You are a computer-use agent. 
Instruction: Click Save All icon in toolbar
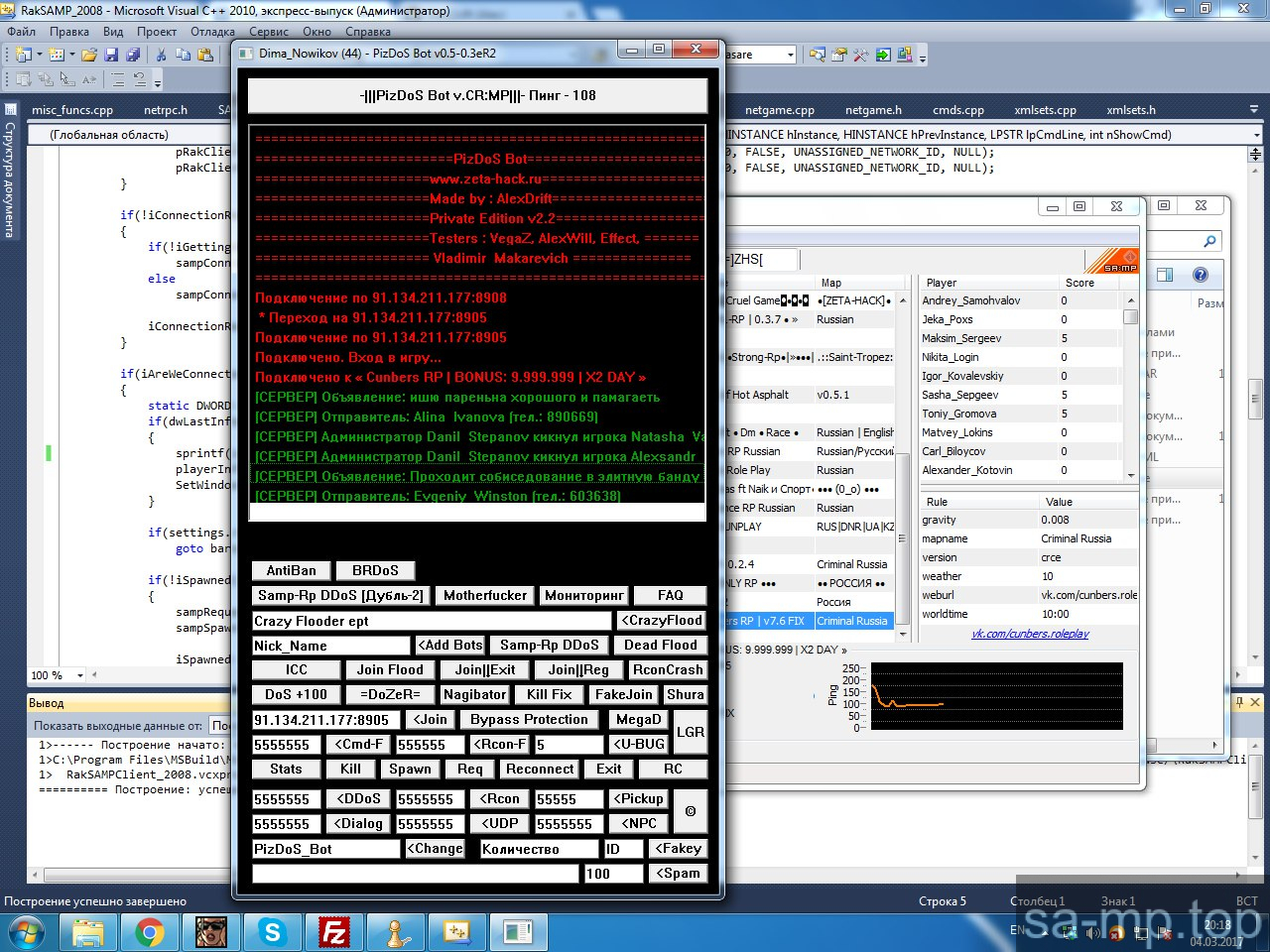click(x=133, y=55)
